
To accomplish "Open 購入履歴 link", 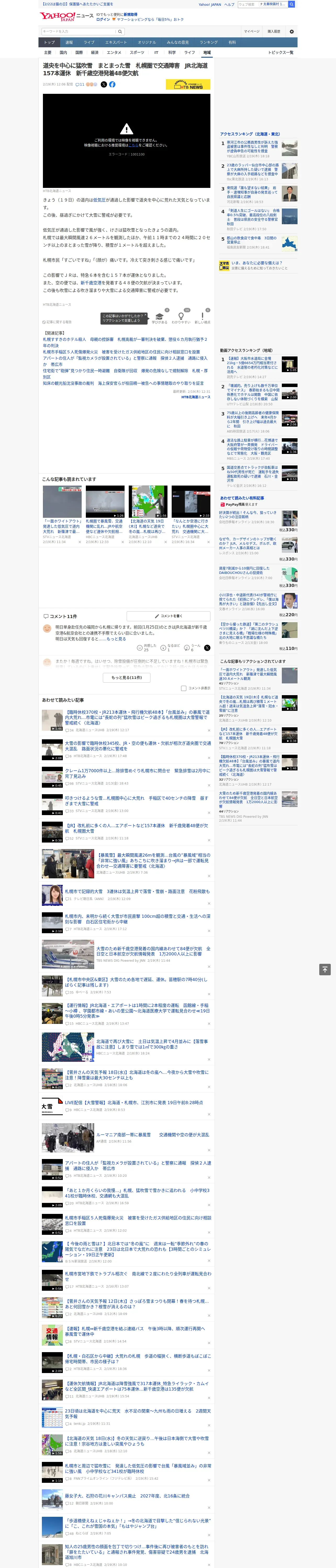I will (274, 31).
